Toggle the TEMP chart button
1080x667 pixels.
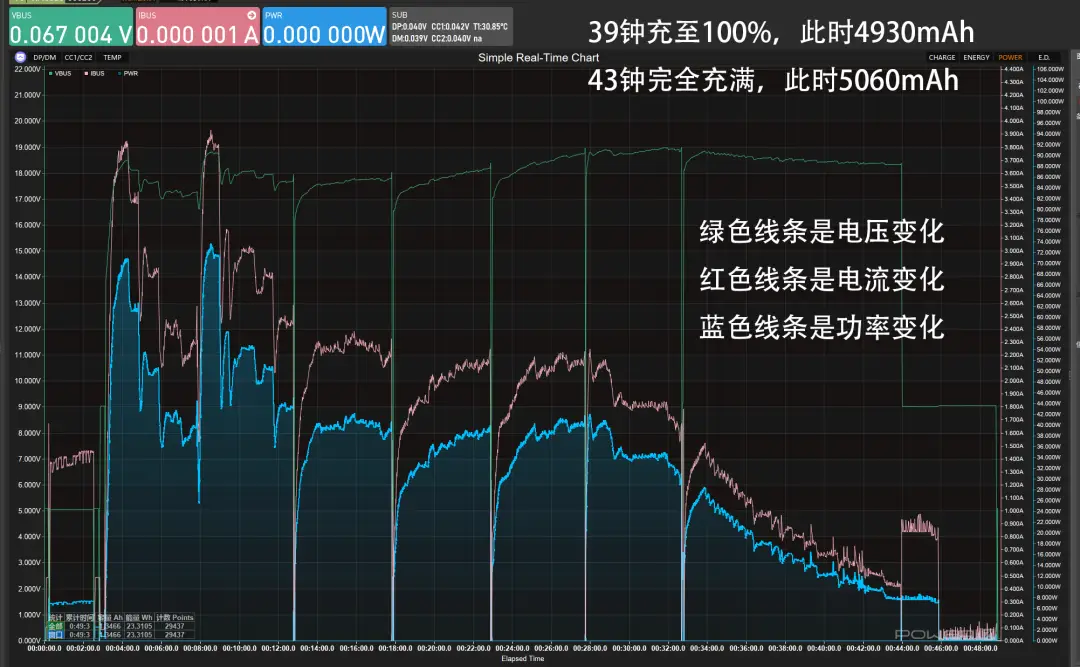[112, 58]
